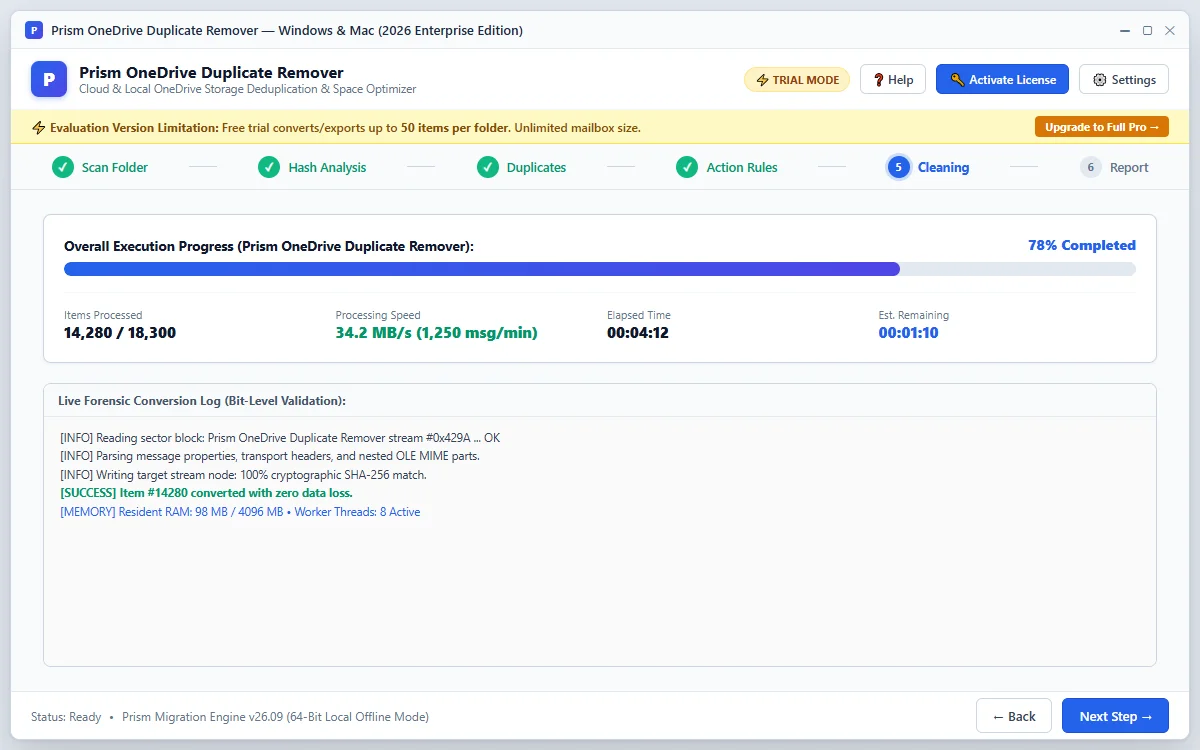
Task: Click the step 6 circle for Report
Action: coord(1090,167)
